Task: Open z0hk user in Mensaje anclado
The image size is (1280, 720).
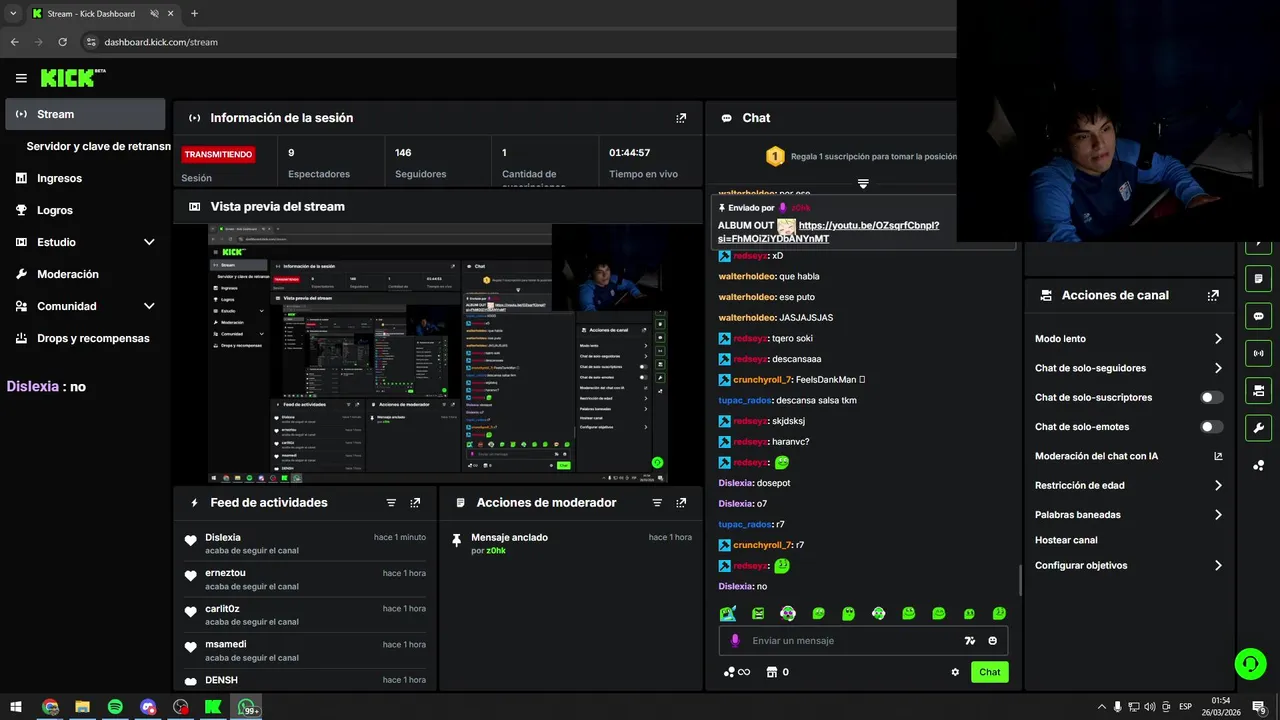Action: point(496,551)
